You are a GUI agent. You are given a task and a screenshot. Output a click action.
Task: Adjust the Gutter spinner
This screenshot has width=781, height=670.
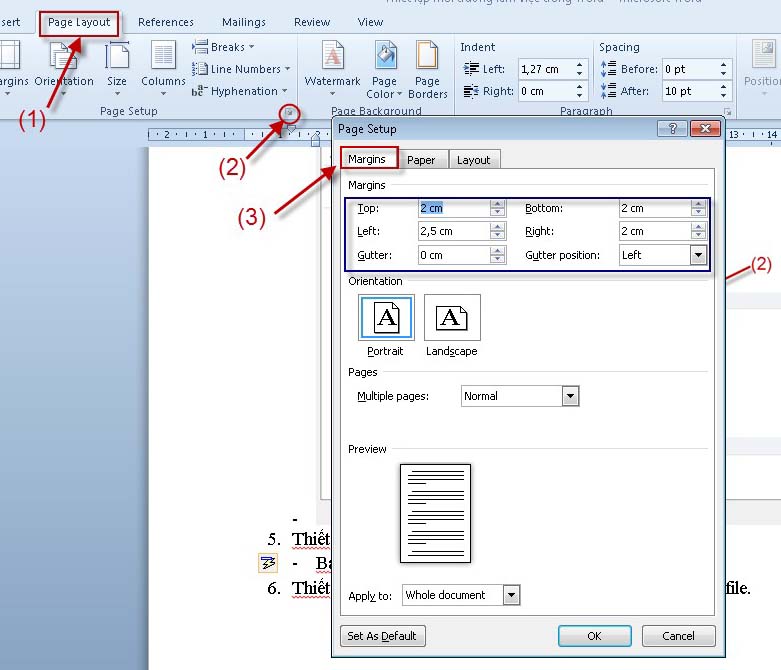(497, 255)
